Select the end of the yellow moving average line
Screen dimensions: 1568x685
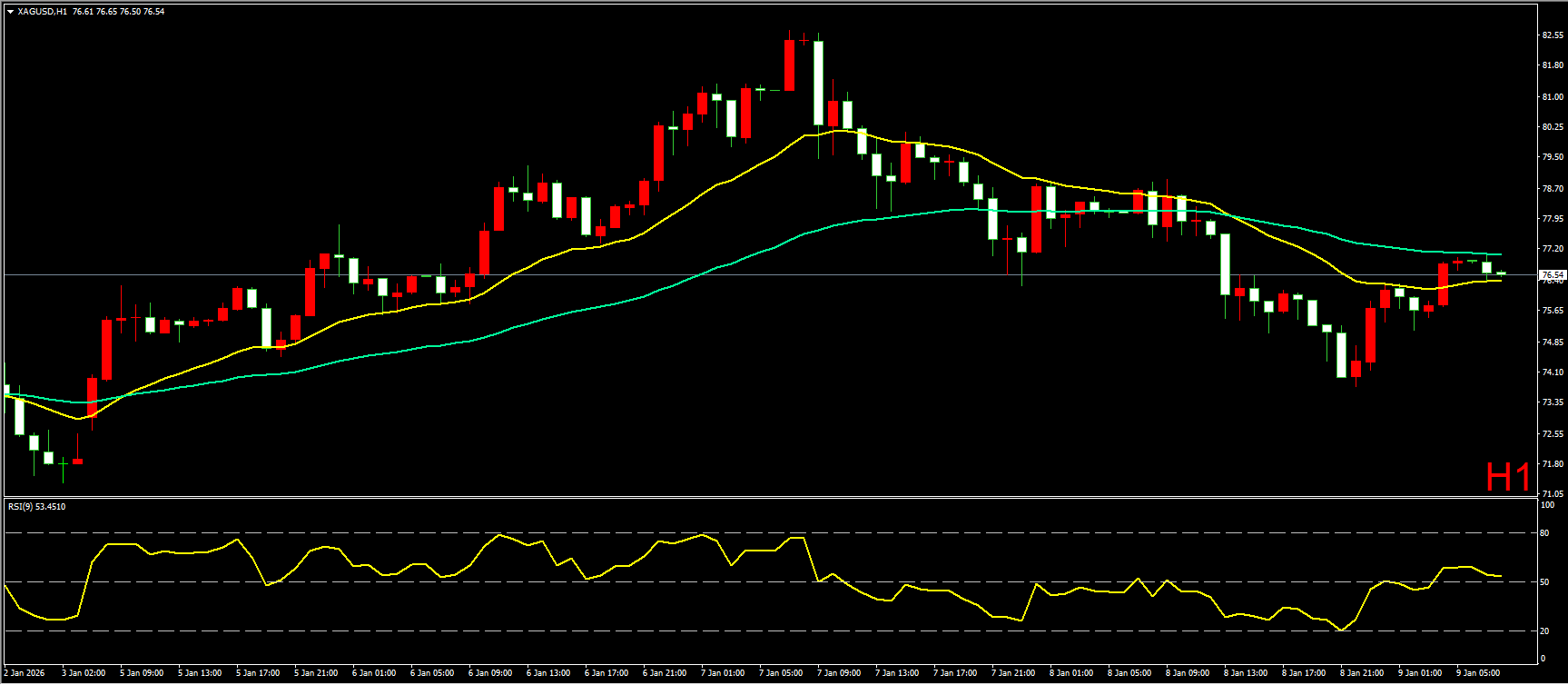click(1500, 280)
